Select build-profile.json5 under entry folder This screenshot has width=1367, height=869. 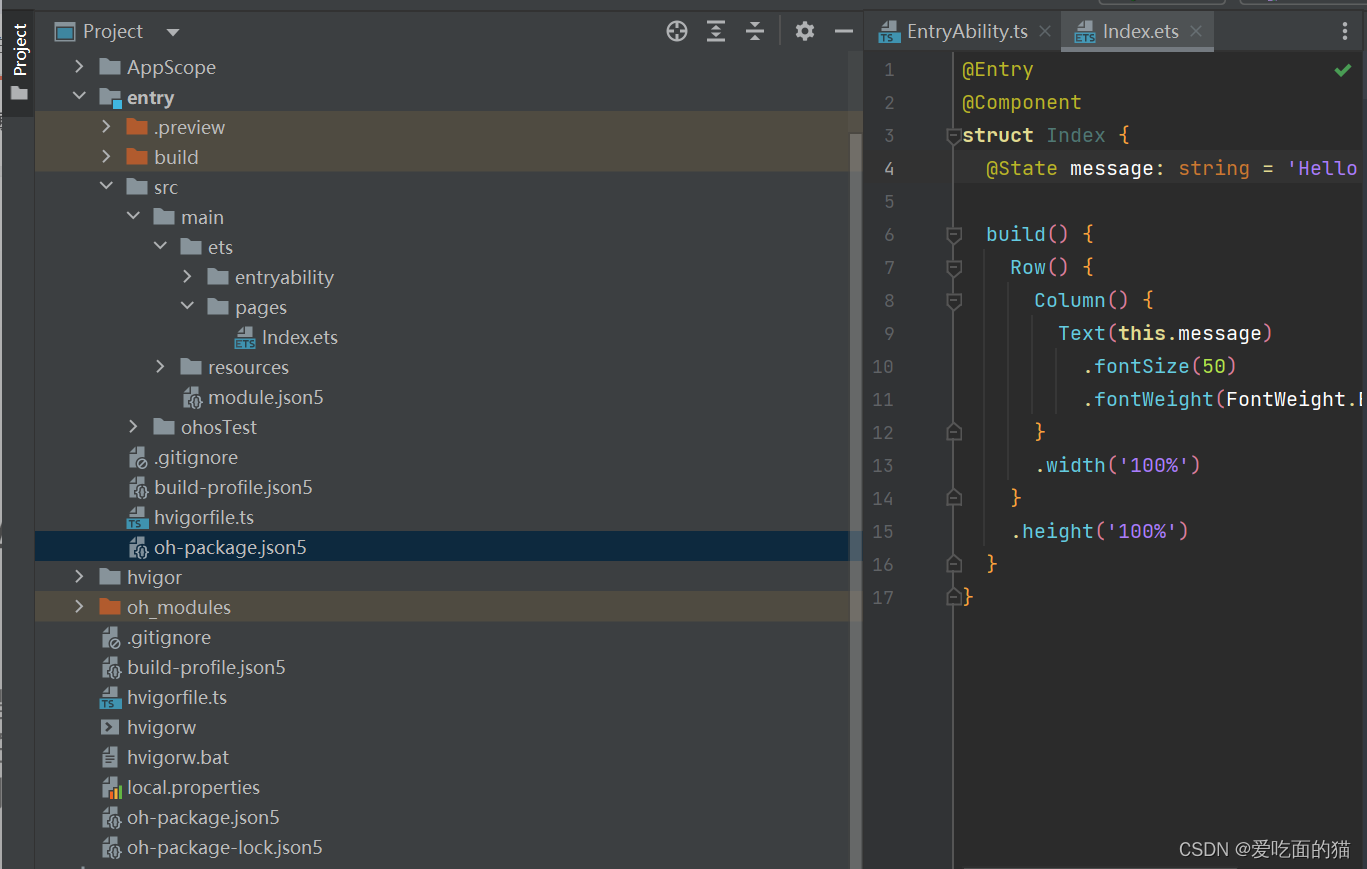pos(233,487)
